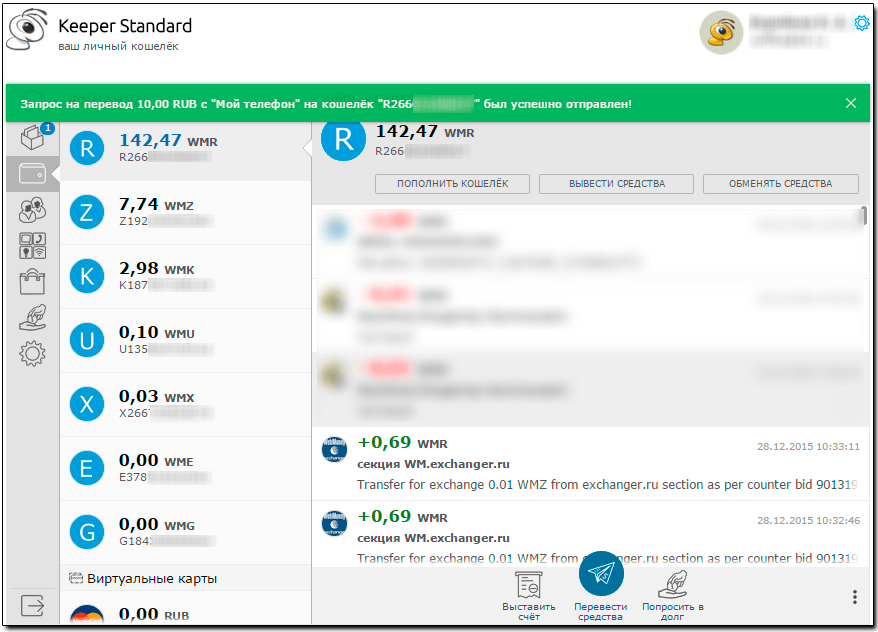This screenshot has height=632, width=878.
Task: Select the R wallet circle icon in list
Action: 87,148
